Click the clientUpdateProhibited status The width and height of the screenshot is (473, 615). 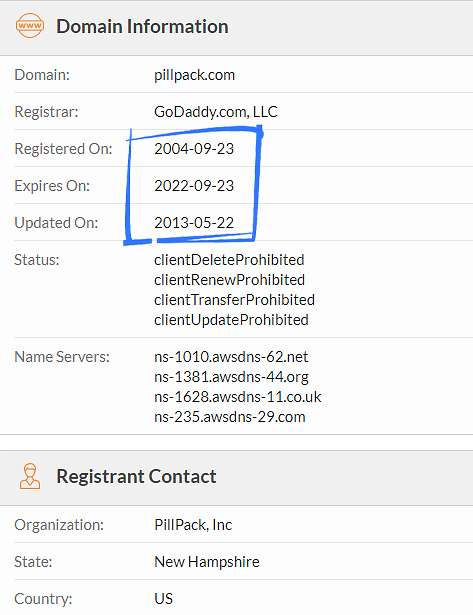coord(231,320)
